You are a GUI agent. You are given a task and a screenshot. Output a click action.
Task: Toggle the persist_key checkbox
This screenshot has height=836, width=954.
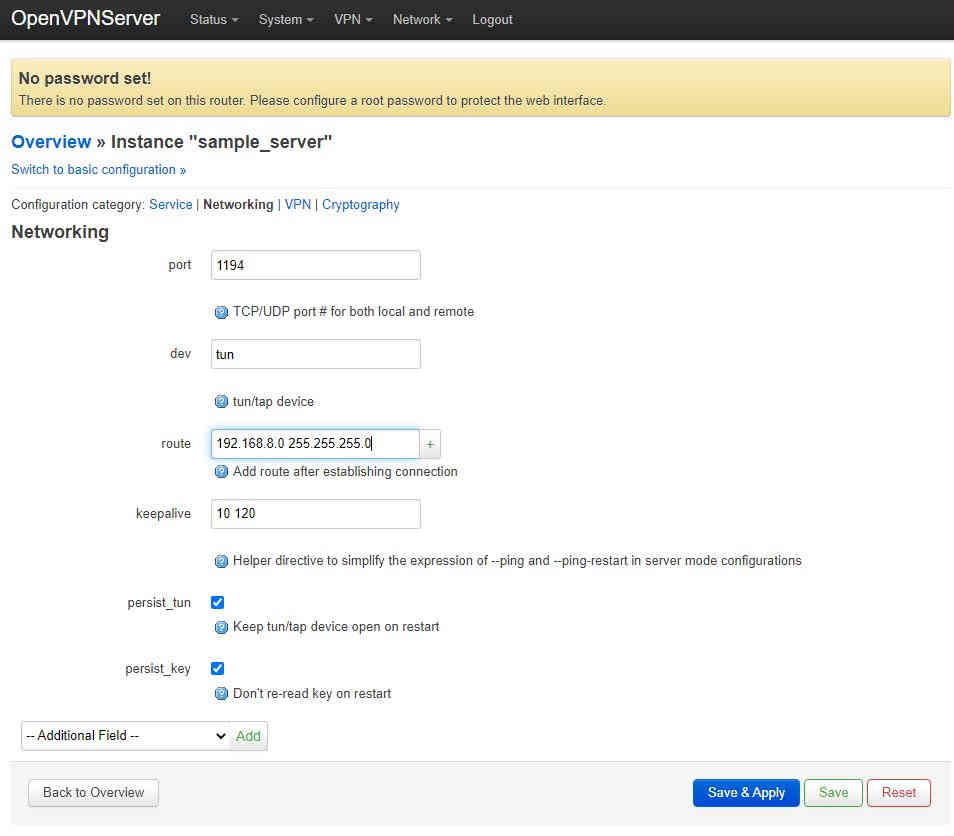pyautogui.click(x=217, y=669)
